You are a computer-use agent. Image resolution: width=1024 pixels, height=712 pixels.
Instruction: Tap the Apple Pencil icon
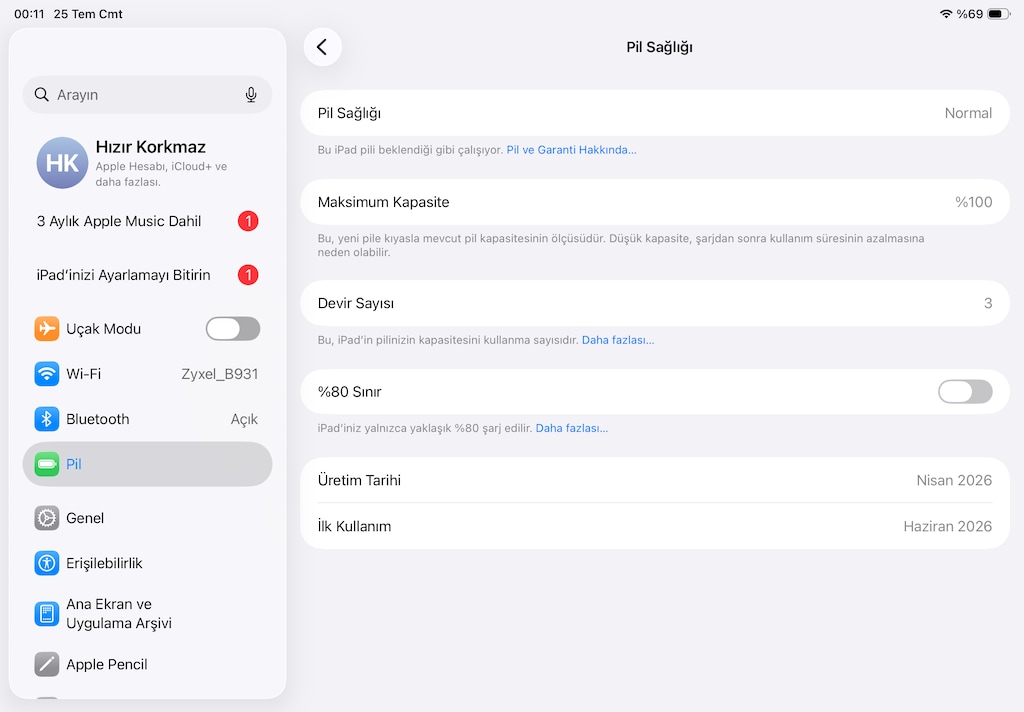pos(46,664)
